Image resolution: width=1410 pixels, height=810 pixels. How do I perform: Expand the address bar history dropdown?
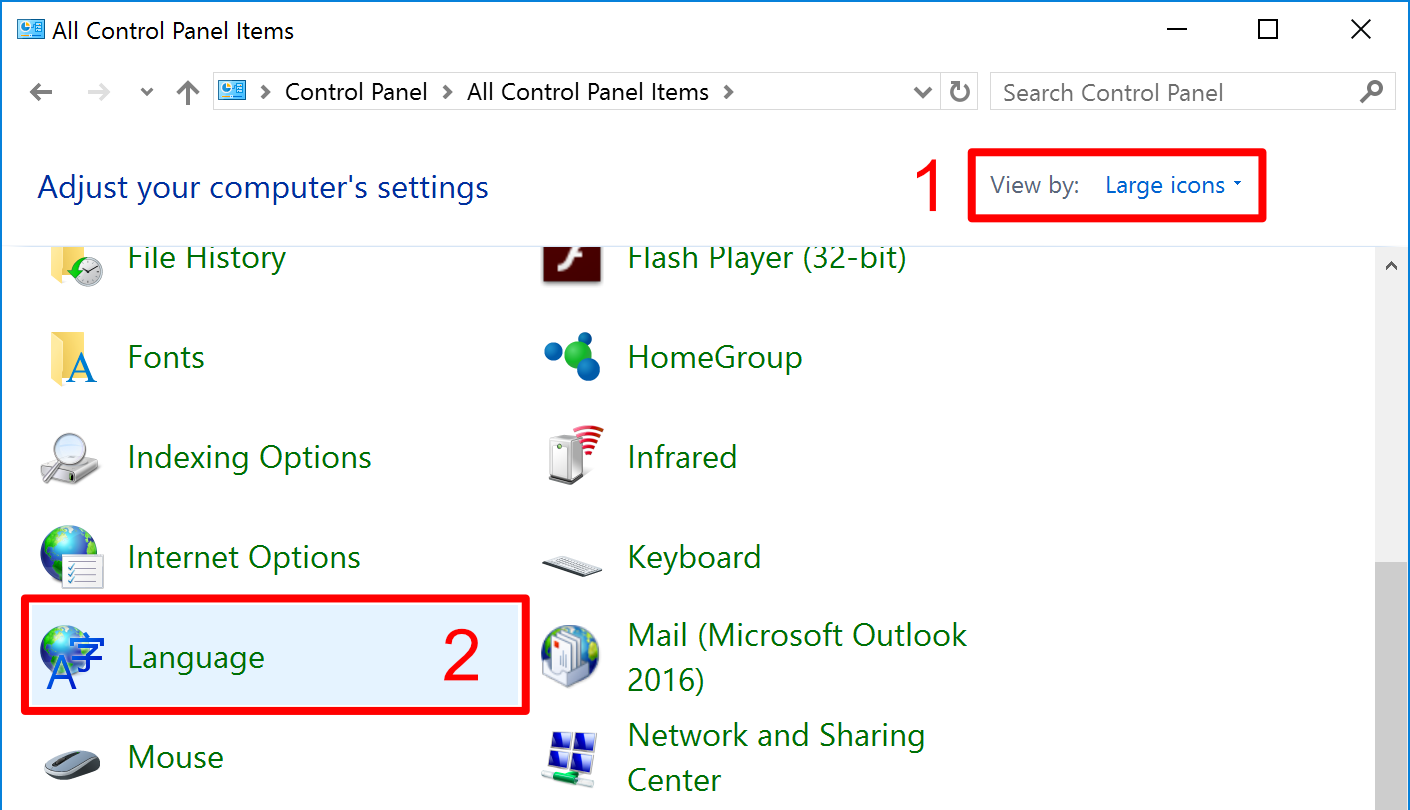click(x=923, y=93)
